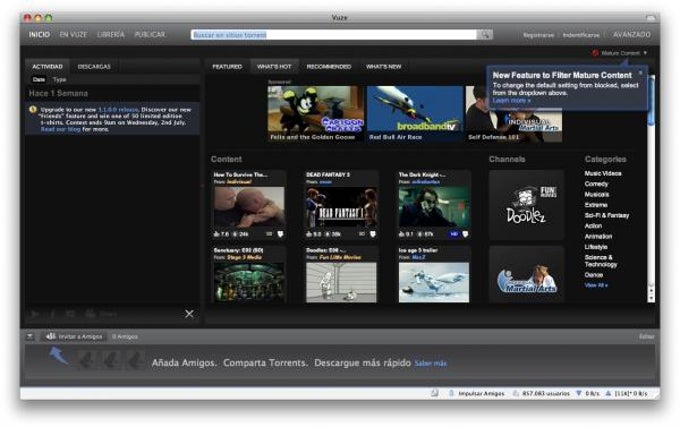Select the WHAT'S HOT tab
Image resolution: width=680 pixels, height=427 pixels.
pos(274,66)
